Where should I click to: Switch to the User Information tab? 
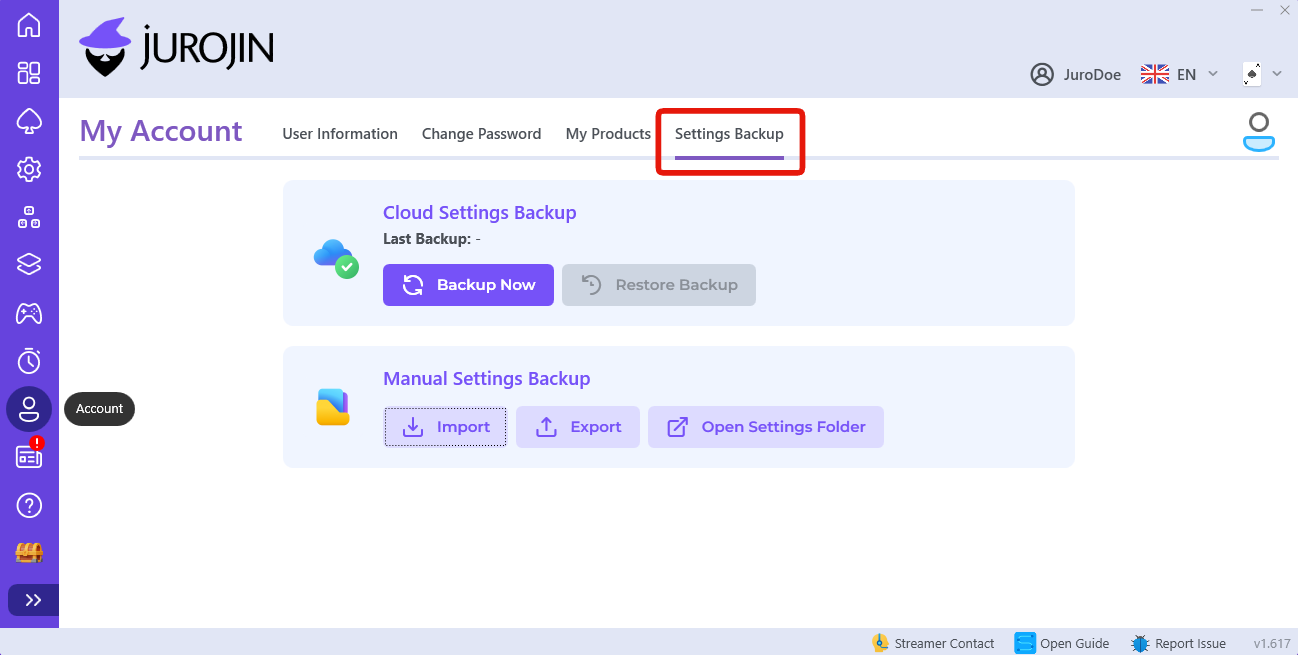point(340,133)
